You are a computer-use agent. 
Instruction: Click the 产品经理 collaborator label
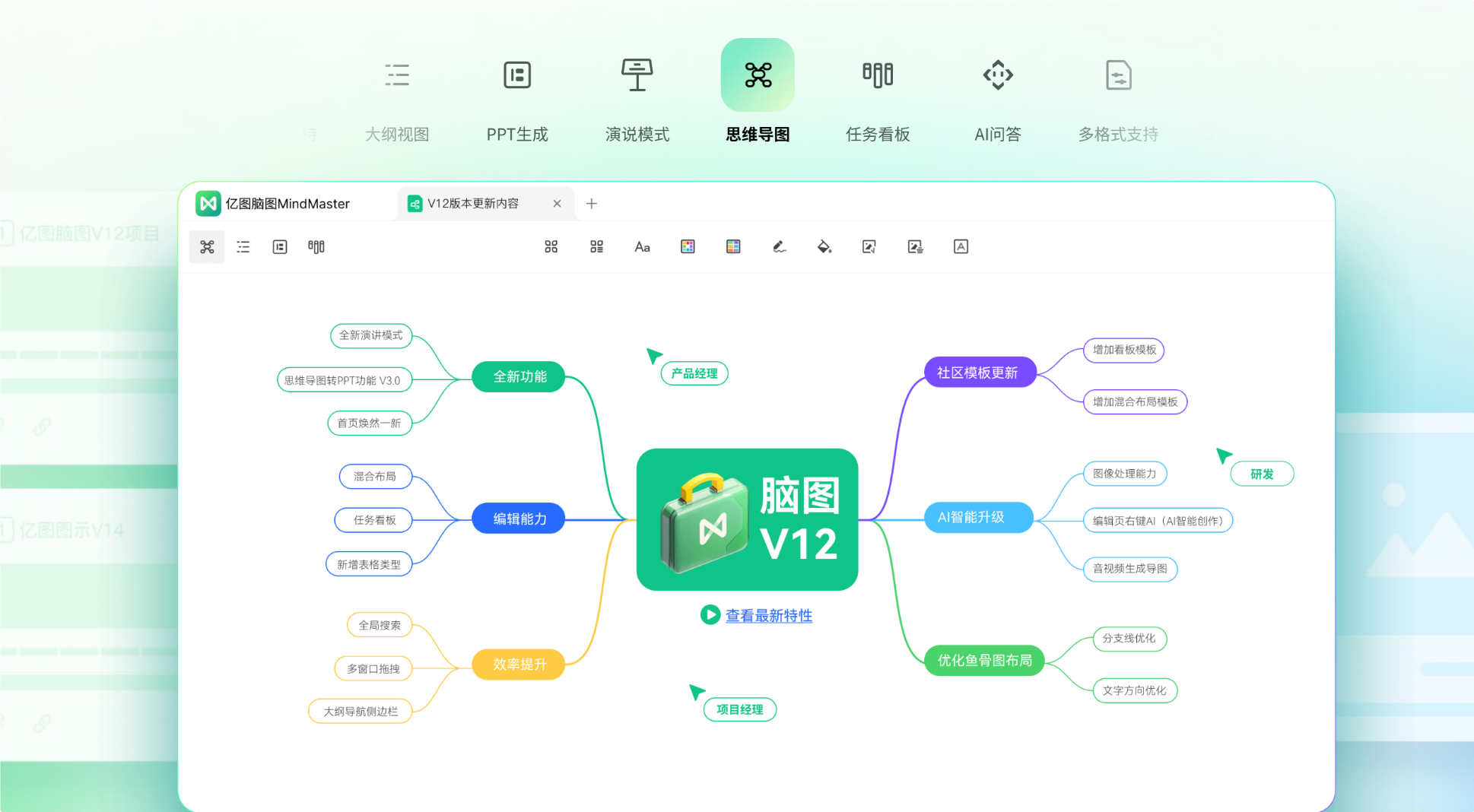tap(694, 373)
